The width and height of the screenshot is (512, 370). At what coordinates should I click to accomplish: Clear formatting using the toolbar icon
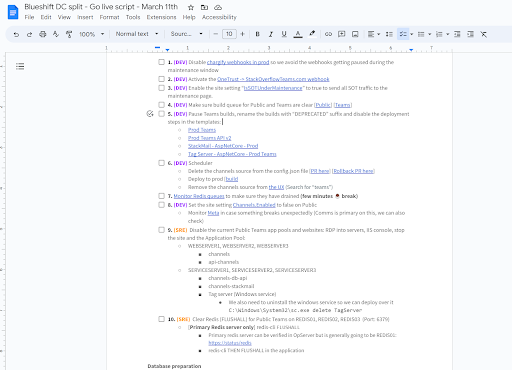click(484, 34)
